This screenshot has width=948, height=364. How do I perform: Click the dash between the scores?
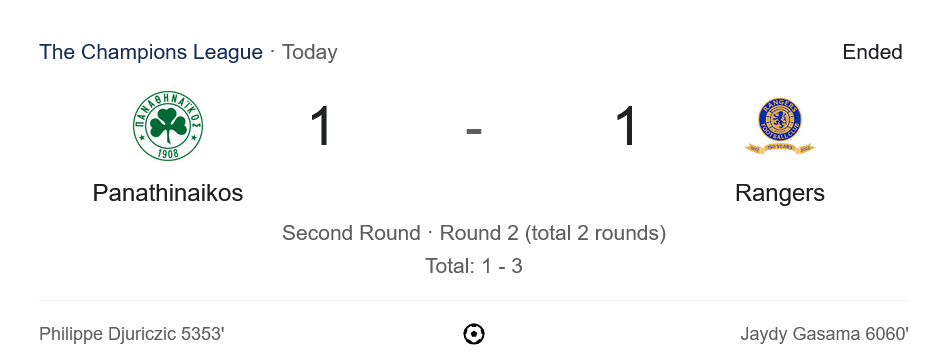pos(474,130)
